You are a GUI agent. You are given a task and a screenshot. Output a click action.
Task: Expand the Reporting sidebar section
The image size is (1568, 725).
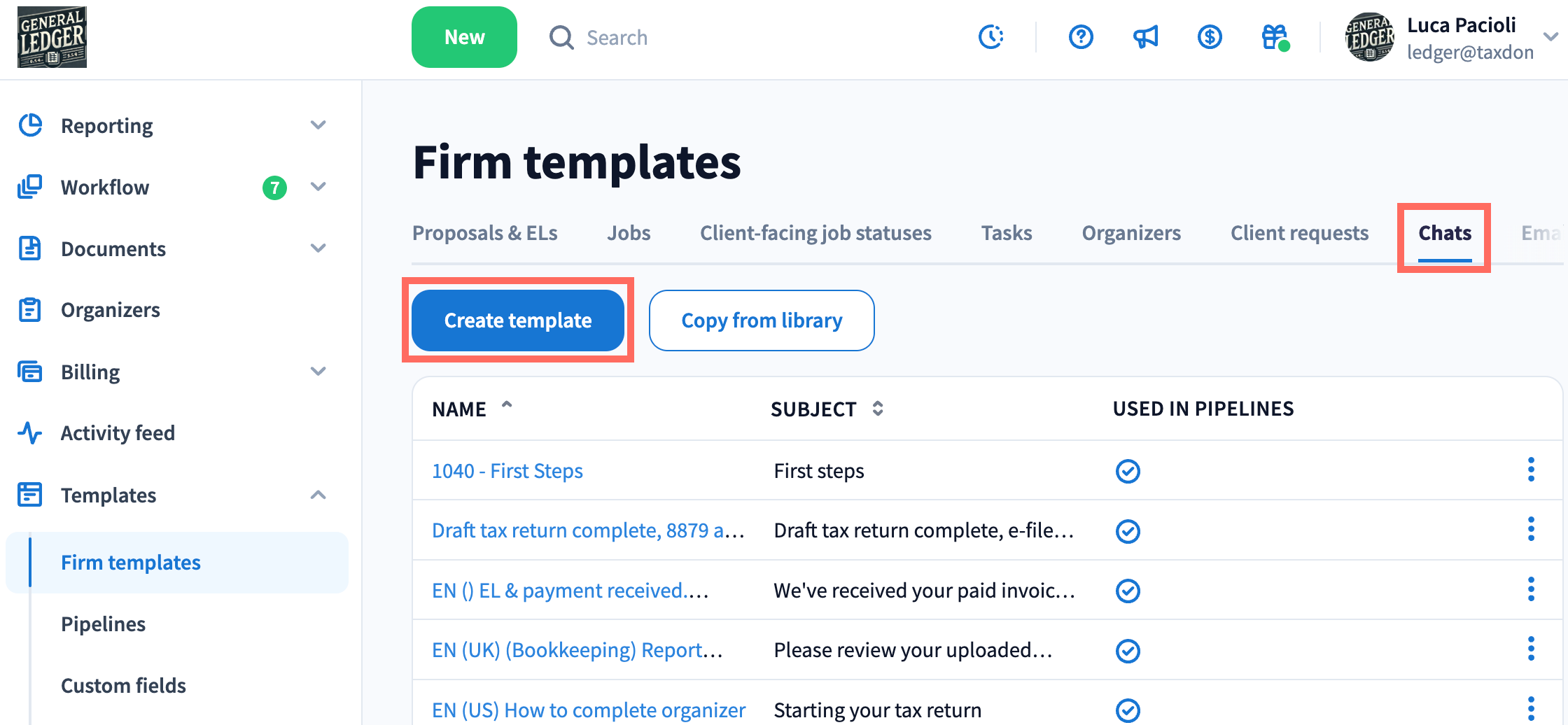(x=318, y=126)
